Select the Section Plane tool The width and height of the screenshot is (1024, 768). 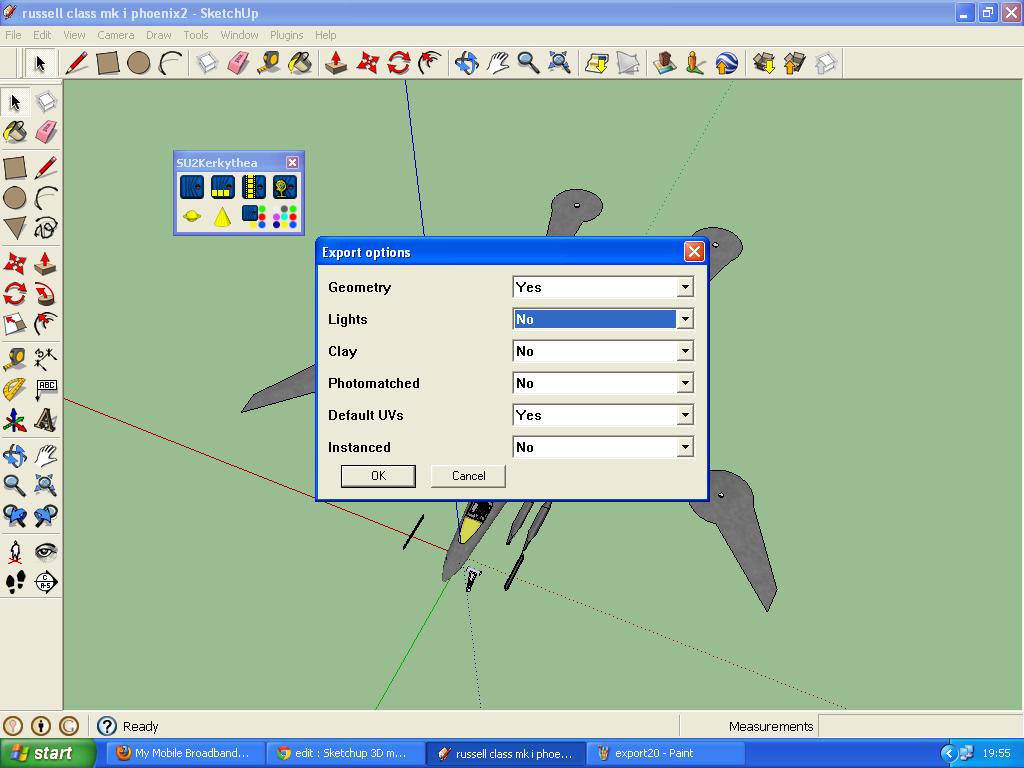tap(46, 582)
